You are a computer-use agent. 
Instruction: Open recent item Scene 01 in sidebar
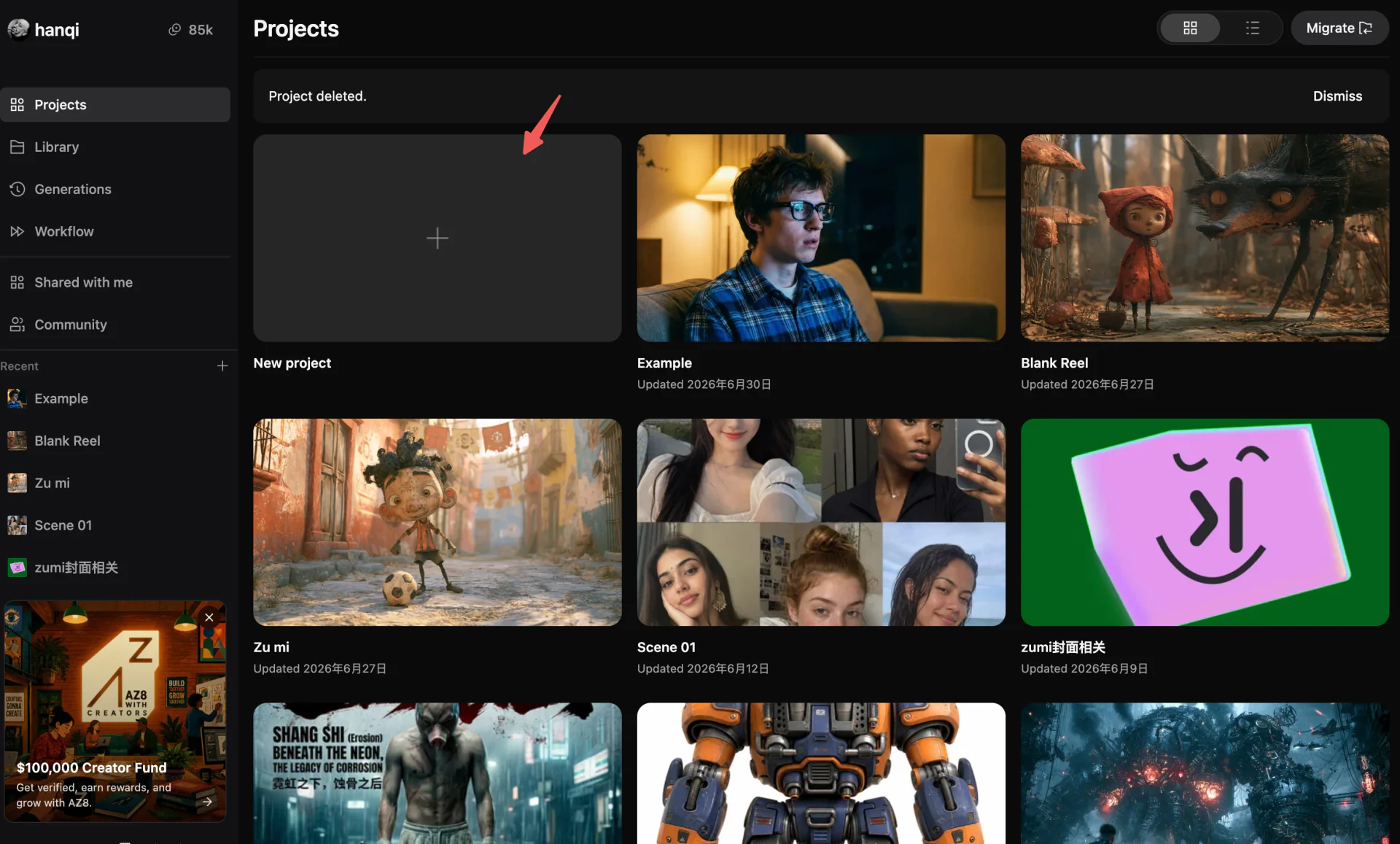point(115,525)
